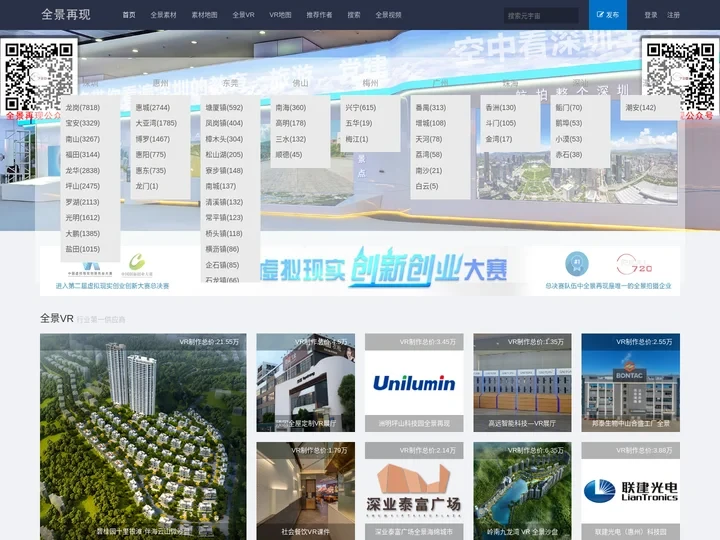Select district 南山(3267)
Viewport: 720px width, 540px height.
[x=83, y=139]
